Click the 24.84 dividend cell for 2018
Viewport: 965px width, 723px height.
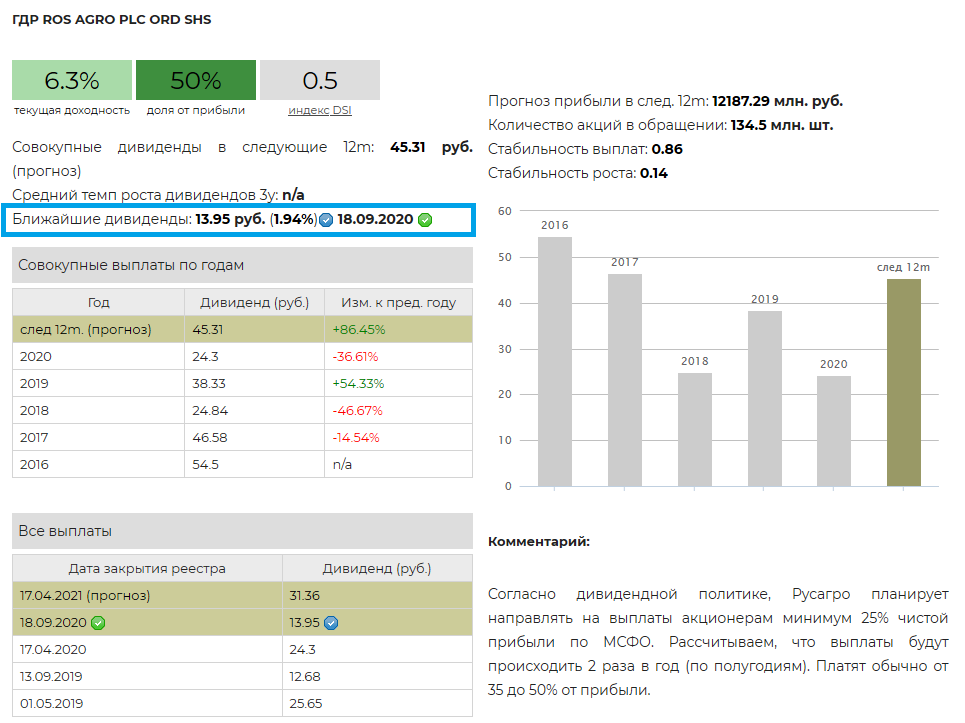pyautogui.click(x=254, y=410)
